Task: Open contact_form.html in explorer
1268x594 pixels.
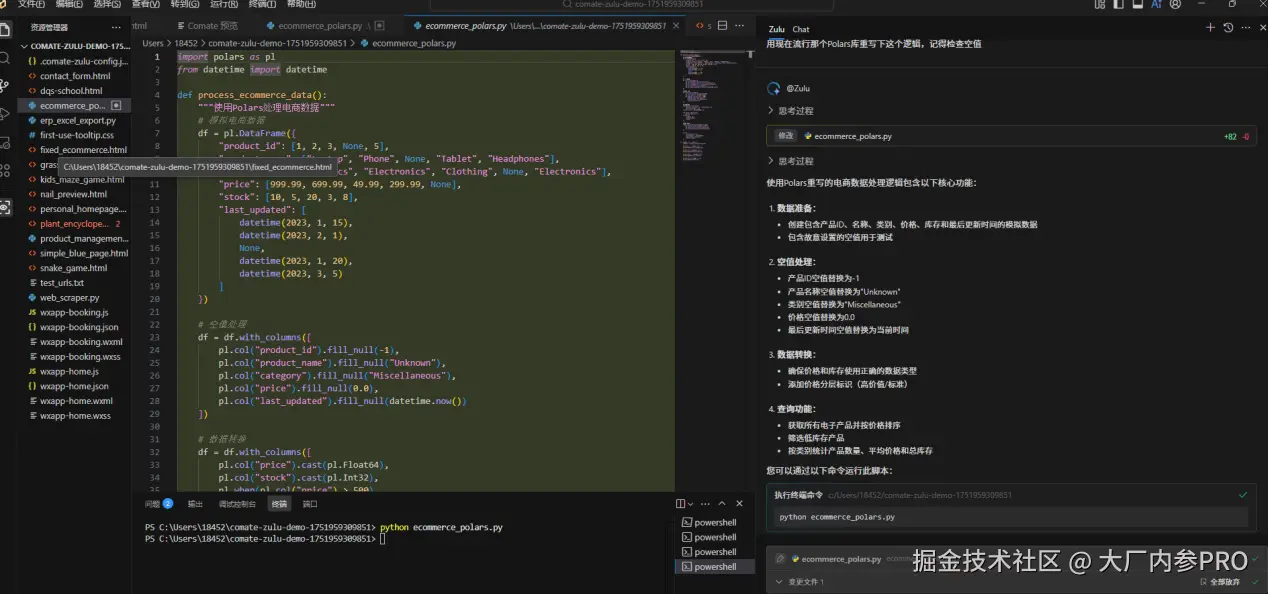Action: (75, 76)
